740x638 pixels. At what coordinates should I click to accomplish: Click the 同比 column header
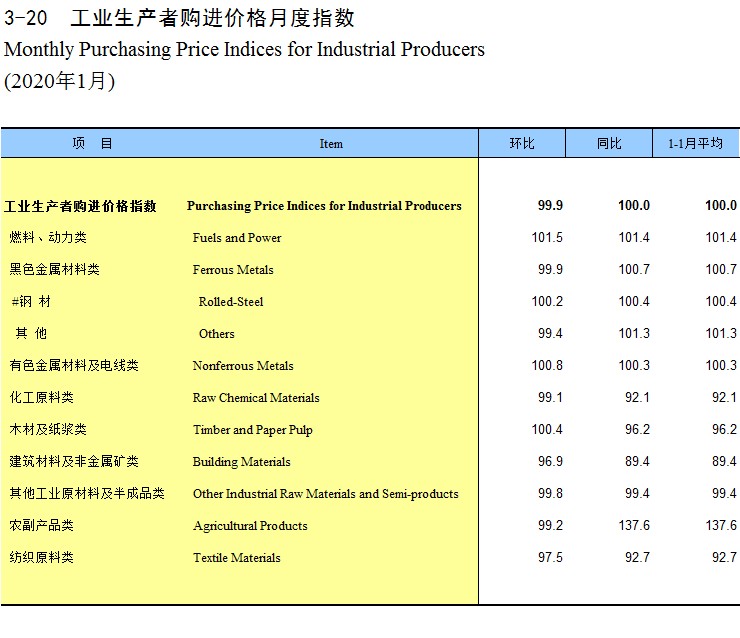click(x=609, y=143)
